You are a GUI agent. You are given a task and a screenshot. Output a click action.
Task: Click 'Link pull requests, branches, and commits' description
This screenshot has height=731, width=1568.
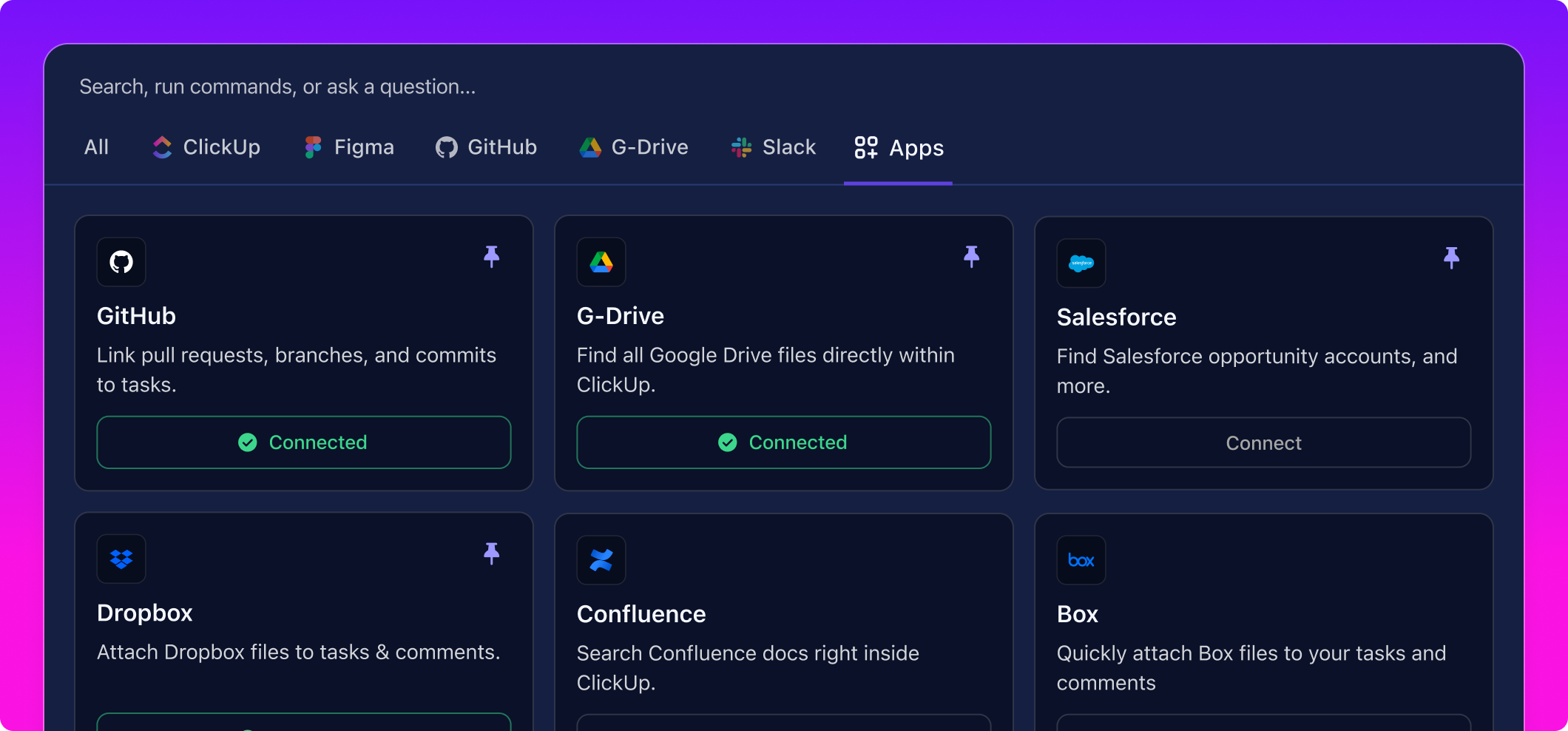point(297,370)
